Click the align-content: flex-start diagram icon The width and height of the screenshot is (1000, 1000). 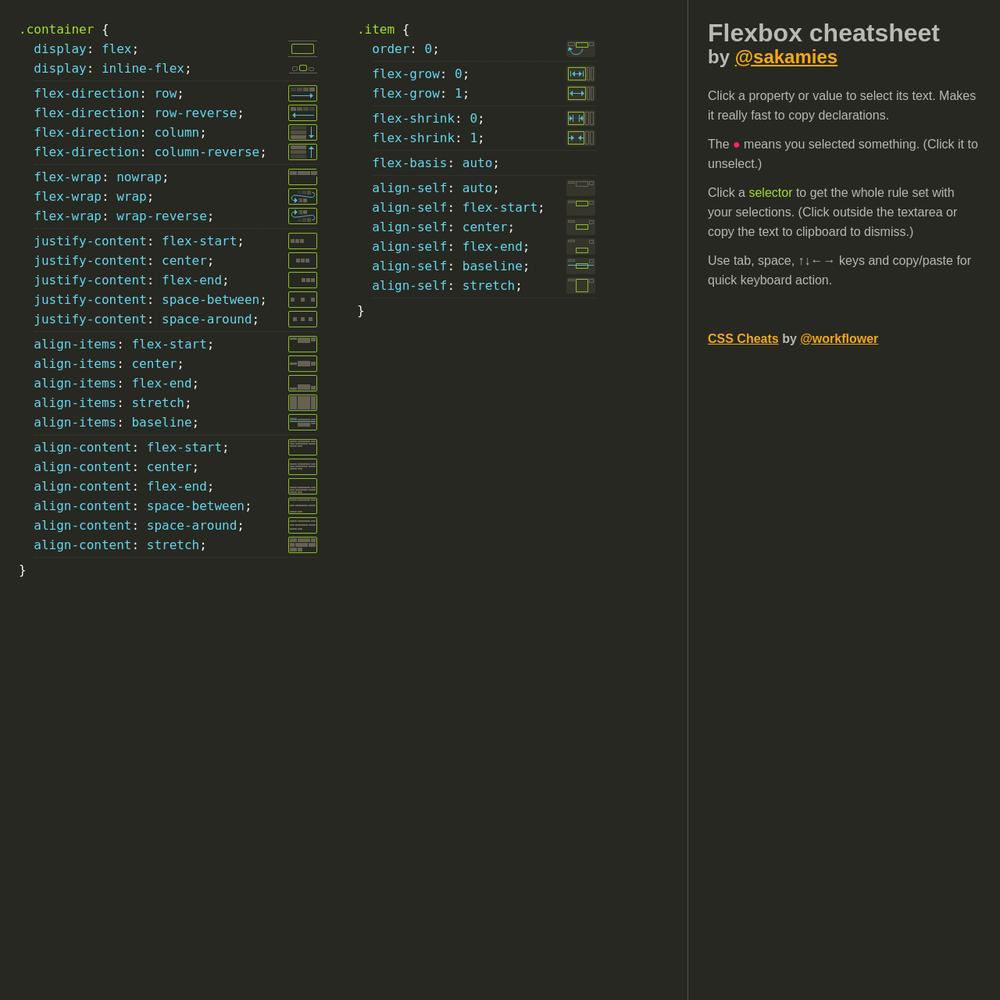click(302, 448)
